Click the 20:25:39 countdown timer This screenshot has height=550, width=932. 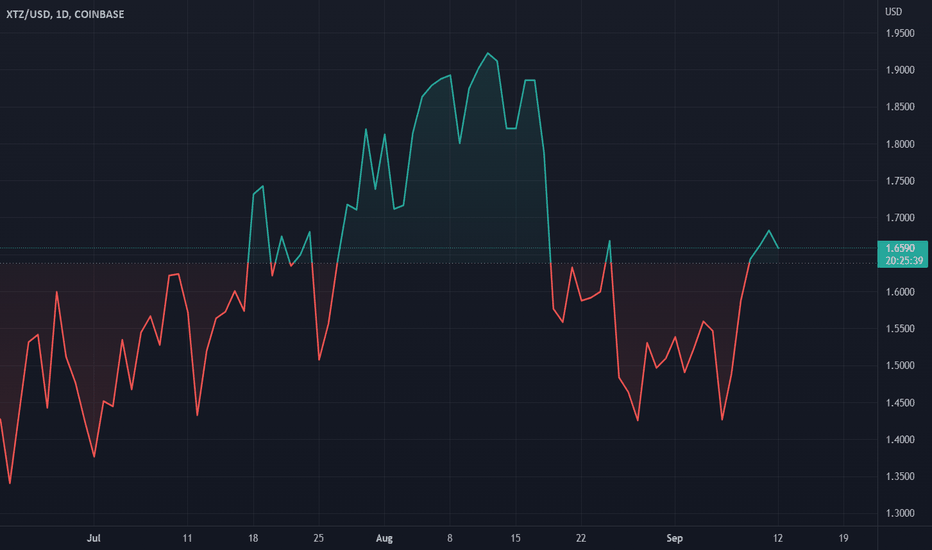coord(904,260)
